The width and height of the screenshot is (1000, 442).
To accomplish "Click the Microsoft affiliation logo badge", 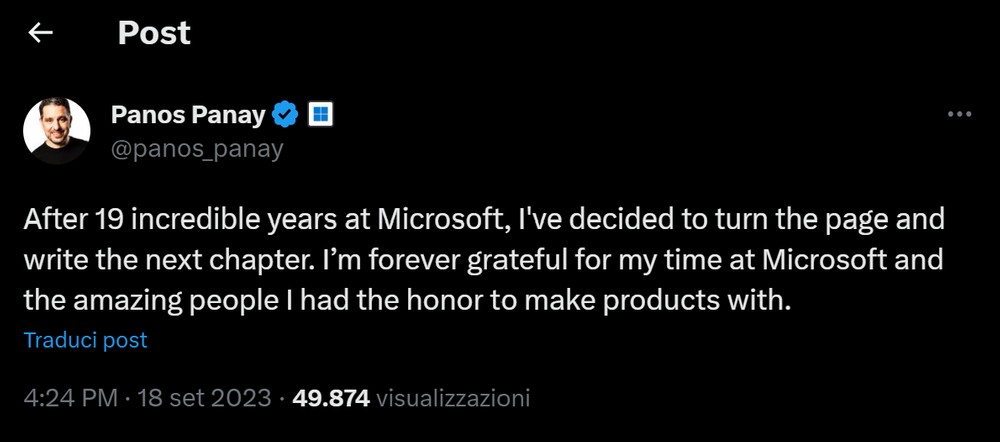I will pos(319,115).
